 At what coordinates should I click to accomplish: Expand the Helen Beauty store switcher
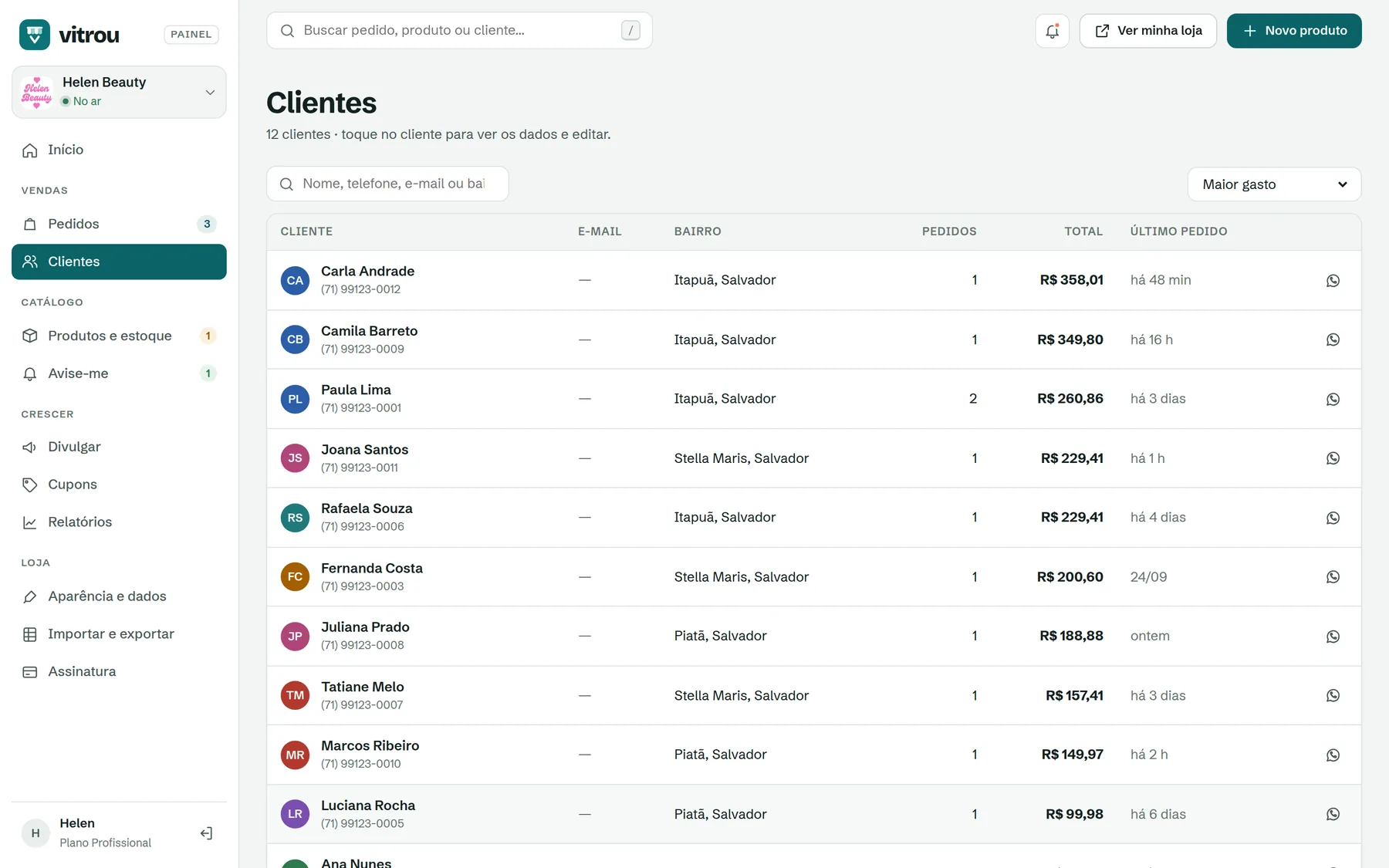point(119,92)
